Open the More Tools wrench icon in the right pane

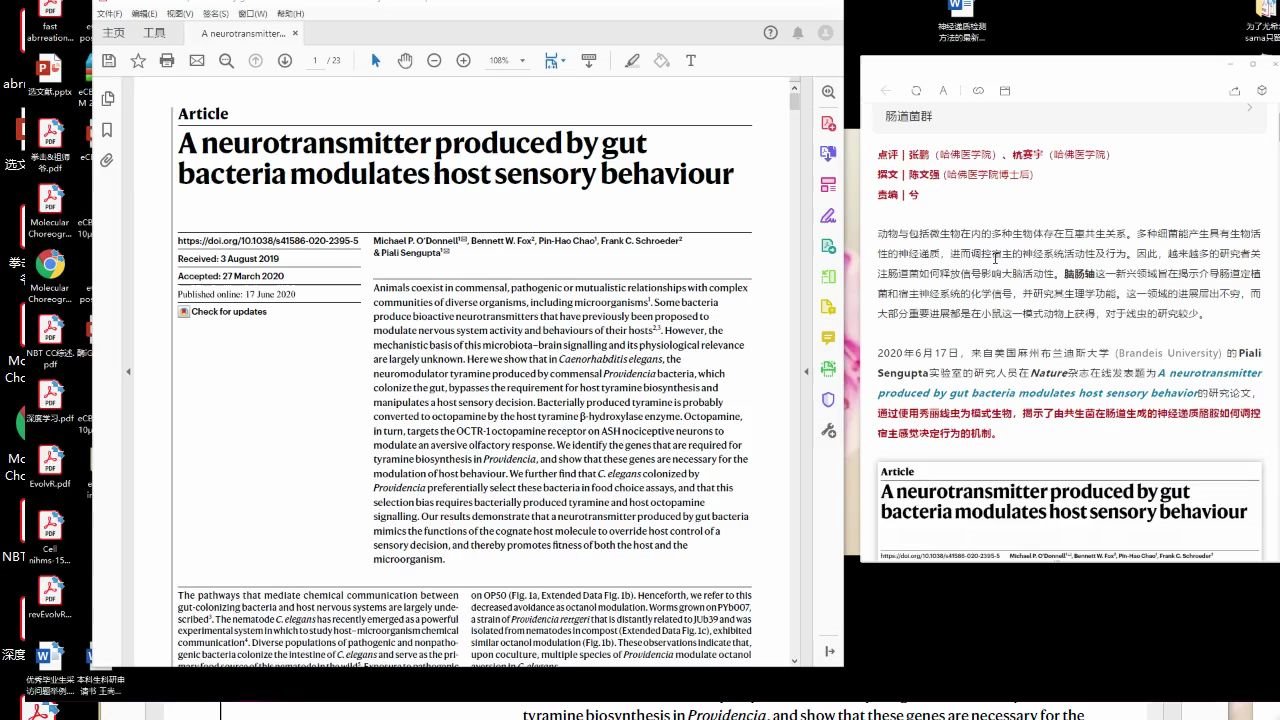pos(828,431)
